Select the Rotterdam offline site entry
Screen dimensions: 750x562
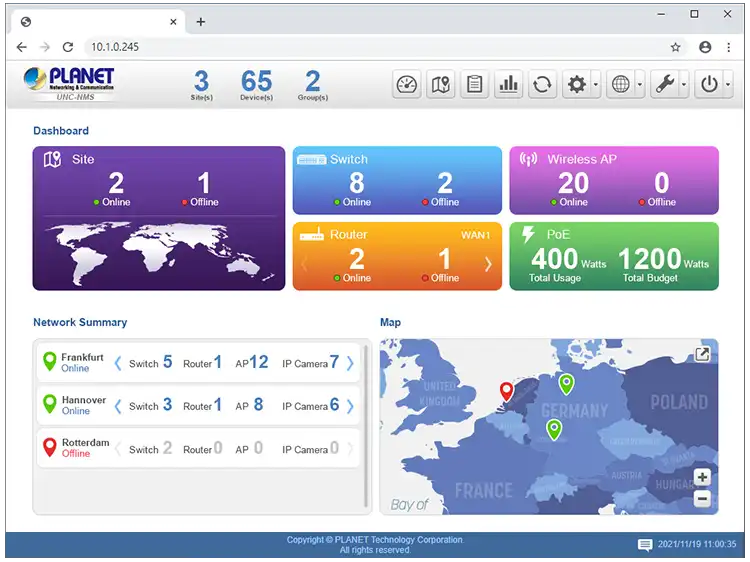pyautogui.click(x=84, y=448)
